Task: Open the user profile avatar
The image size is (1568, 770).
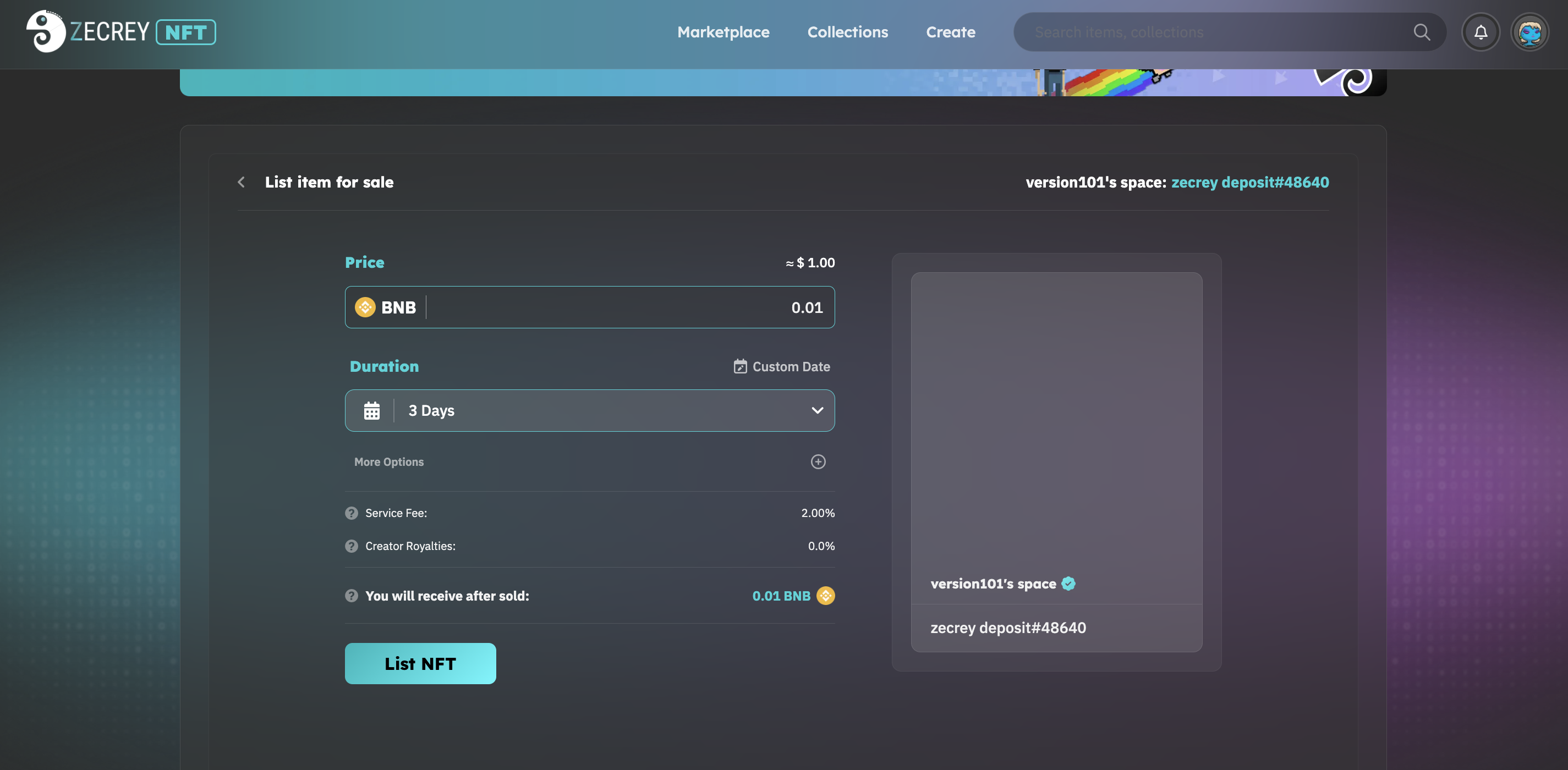Action: pyautogui.click(x=1529, y=32)
